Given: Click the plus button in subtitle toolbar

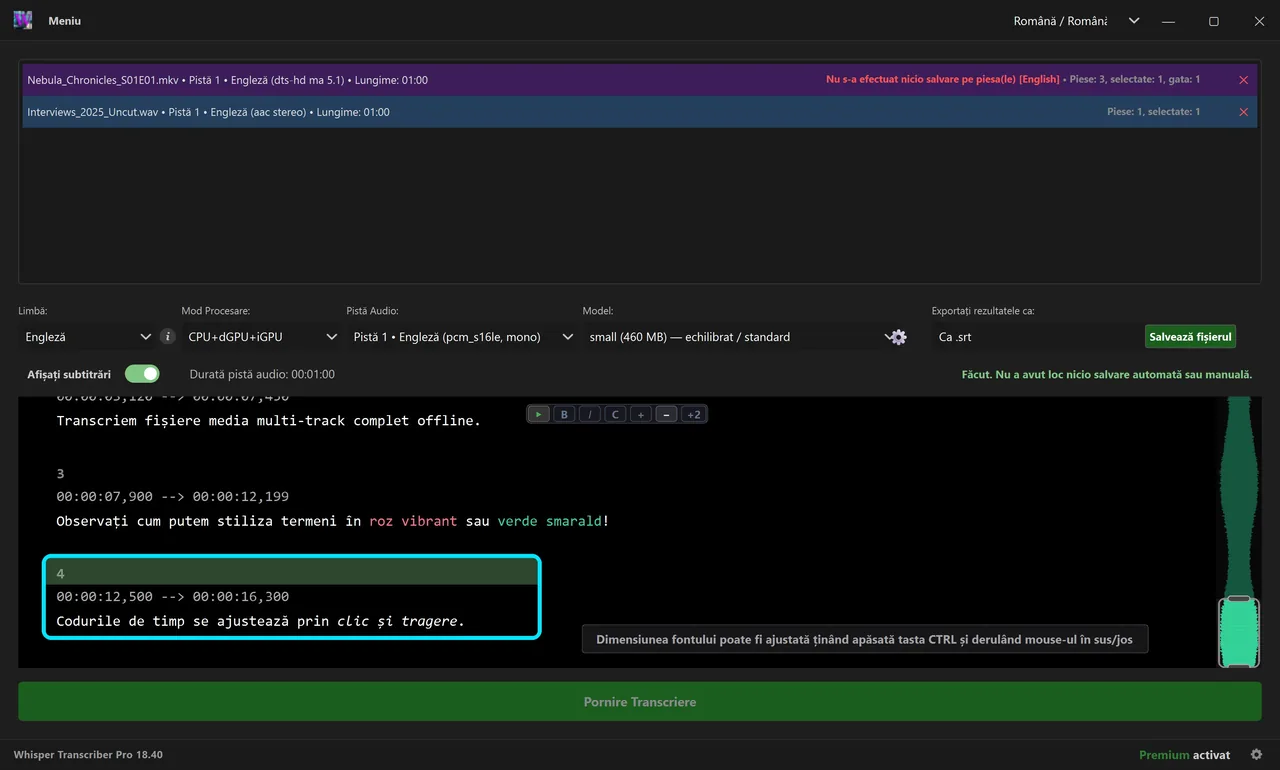Looking at the screenshot, I should pyautogui.click(x=641, y=414).
